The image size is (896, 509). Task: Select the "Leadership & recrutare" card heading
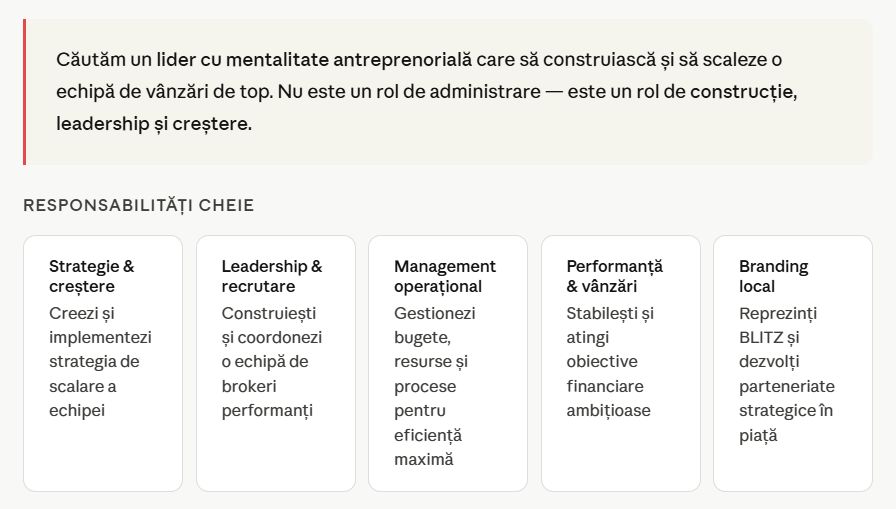point(271,276)
